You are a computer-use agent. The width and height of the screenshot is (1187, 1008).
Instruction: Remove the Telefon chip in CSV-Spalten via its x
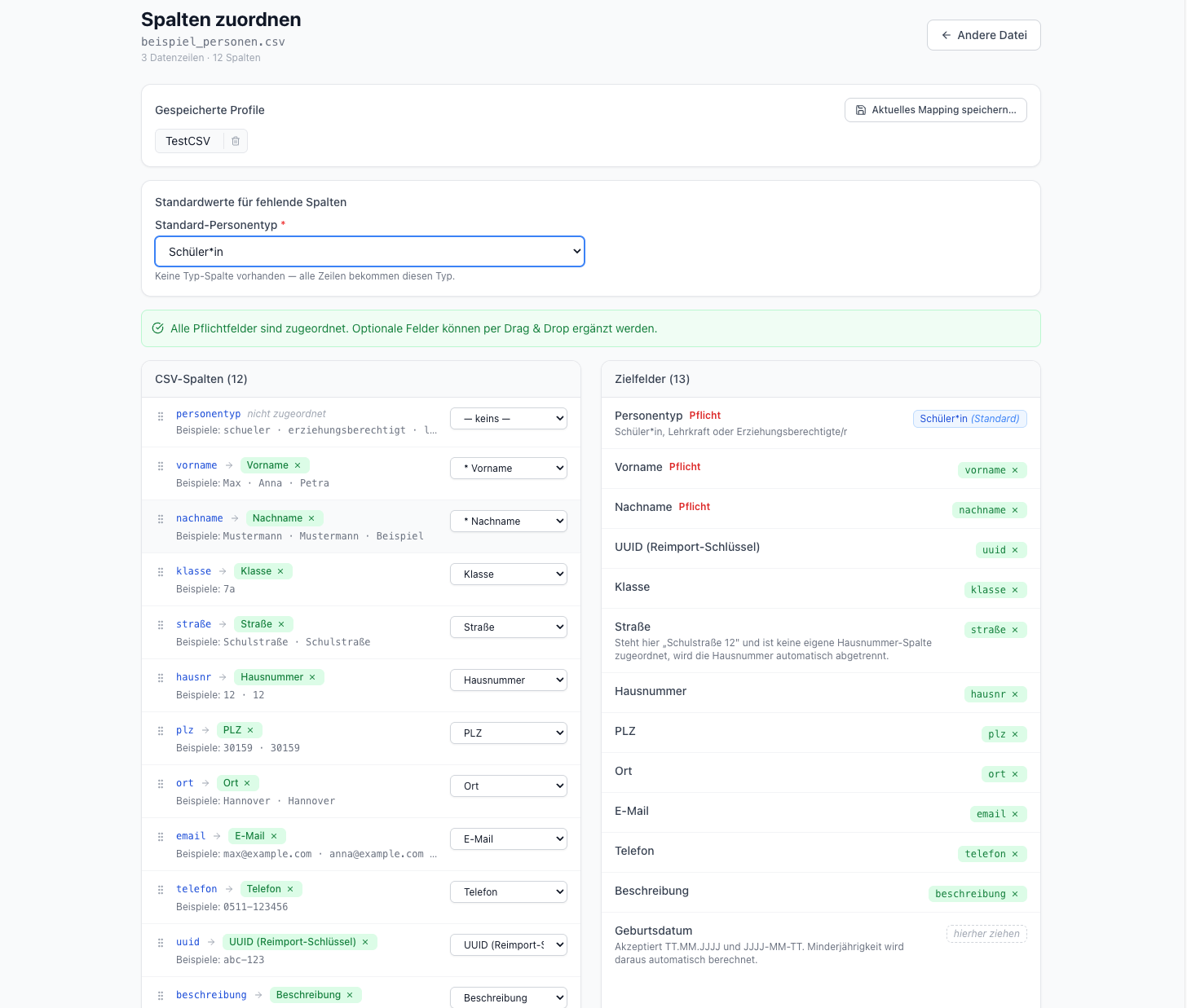pyautogui.click(x=290, y=889)
